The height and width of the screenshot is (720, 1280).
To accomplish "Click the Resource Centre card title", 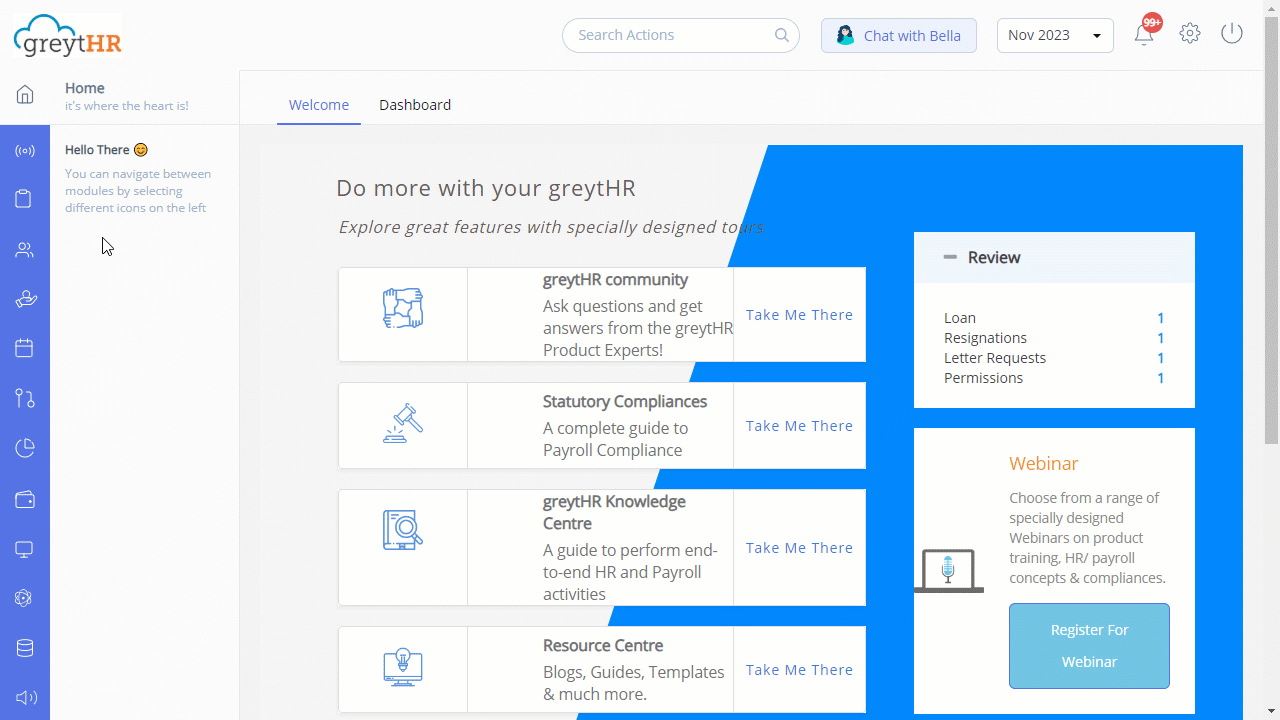I will 603,646.
